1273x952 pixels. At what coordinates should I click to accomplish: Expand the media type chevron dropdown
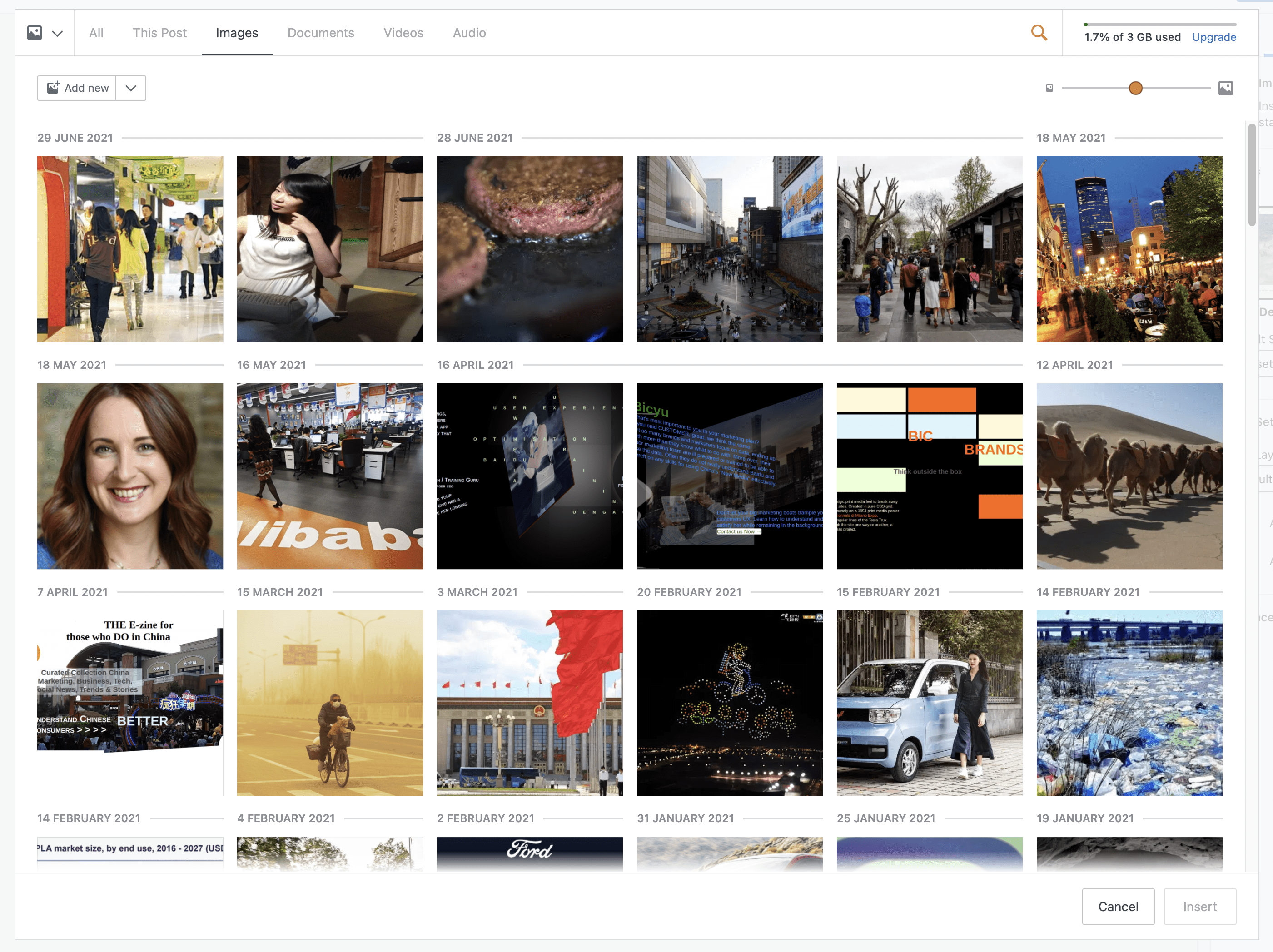[57, 33]
